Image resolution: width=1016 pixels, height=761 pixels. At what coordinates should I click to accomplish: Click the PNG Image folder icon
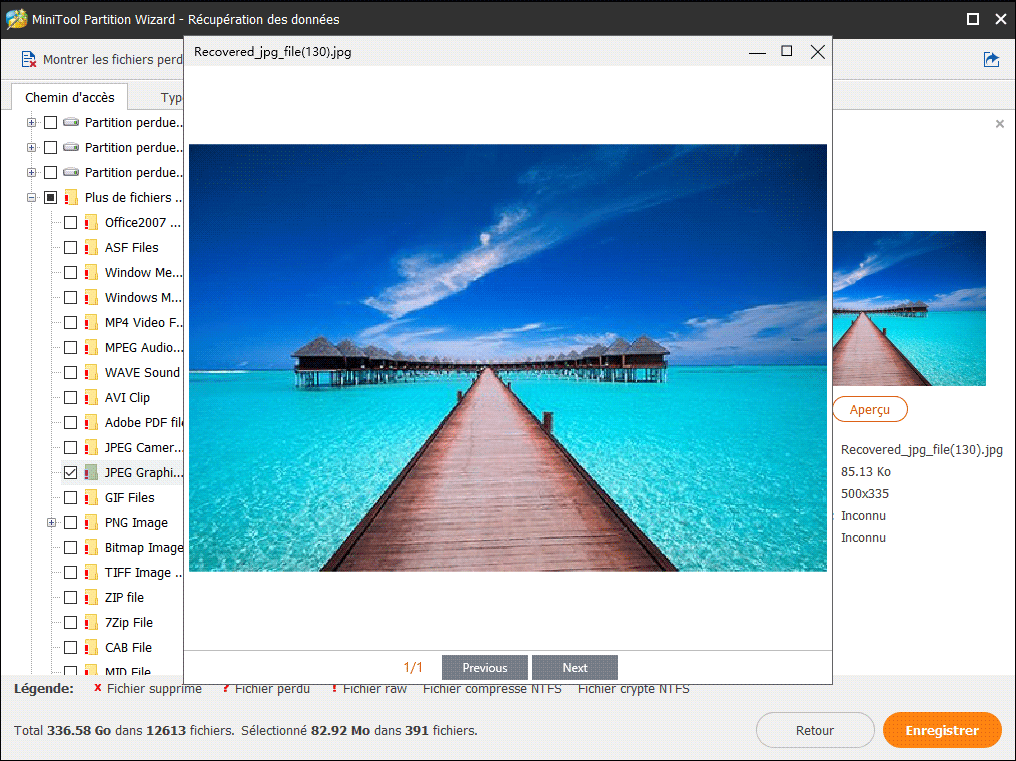point(91,522)
